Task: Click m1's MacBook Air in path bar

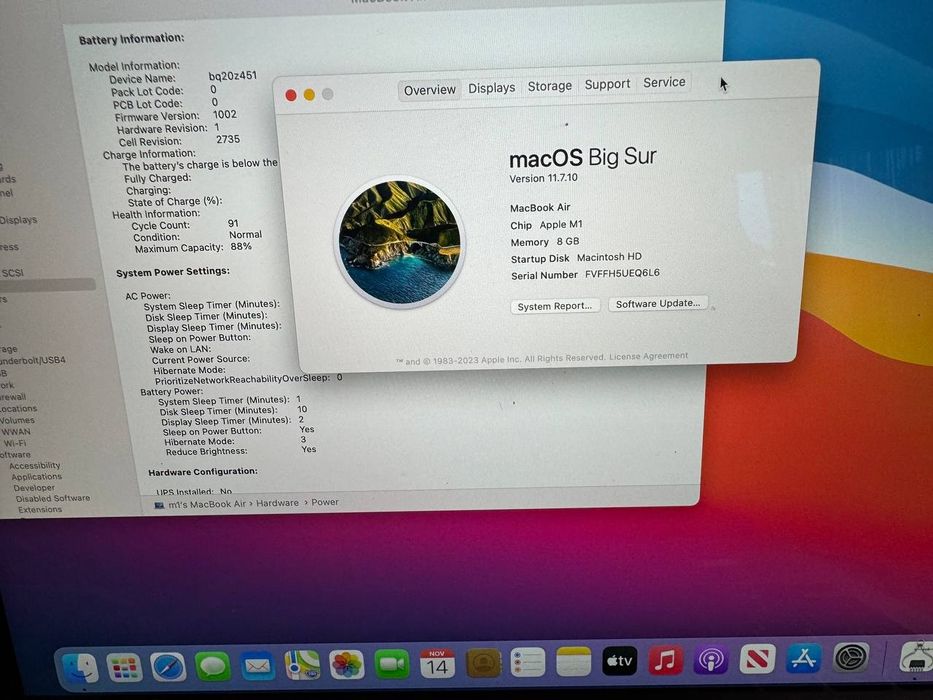Action: (x=206, y=504)
